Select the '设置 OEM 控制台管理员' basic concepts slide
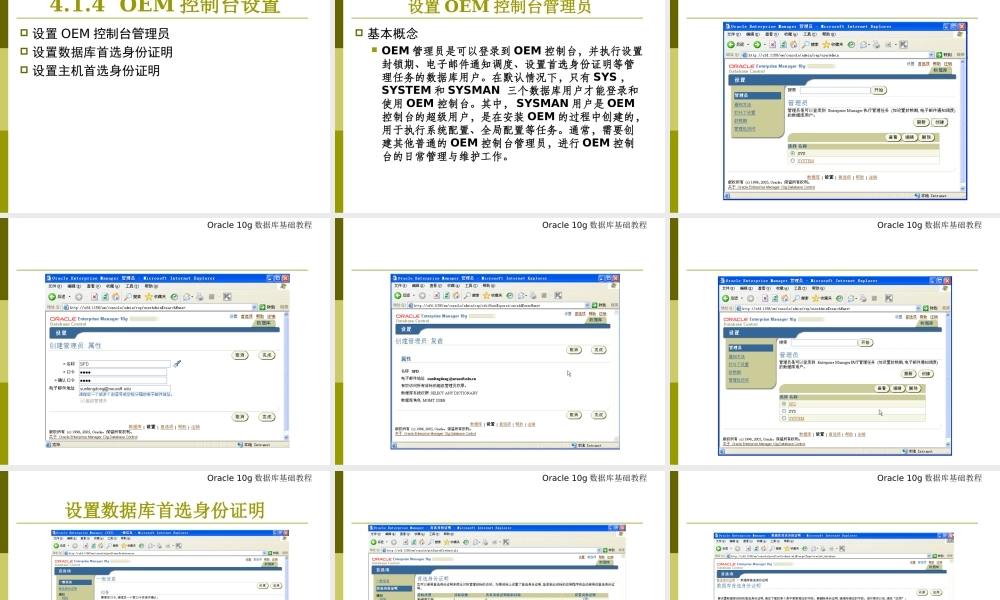The height and width of the screenshot is (600, 1000). [500, 106]
